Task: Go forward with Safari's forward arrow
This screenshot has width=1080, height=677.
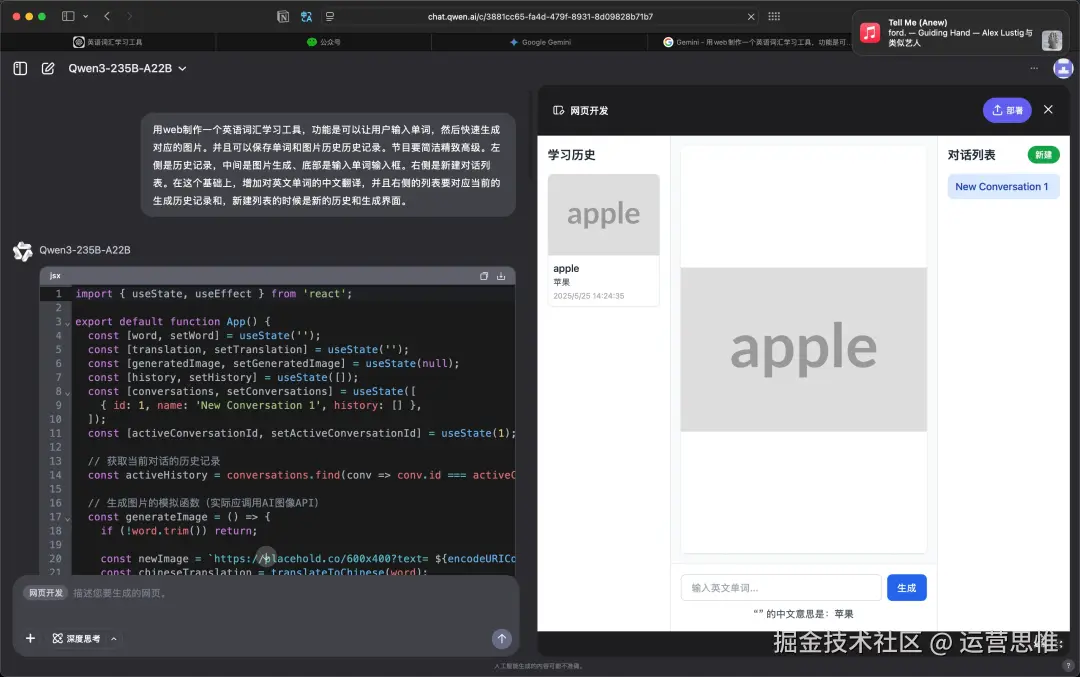Action: click(129, 16)
